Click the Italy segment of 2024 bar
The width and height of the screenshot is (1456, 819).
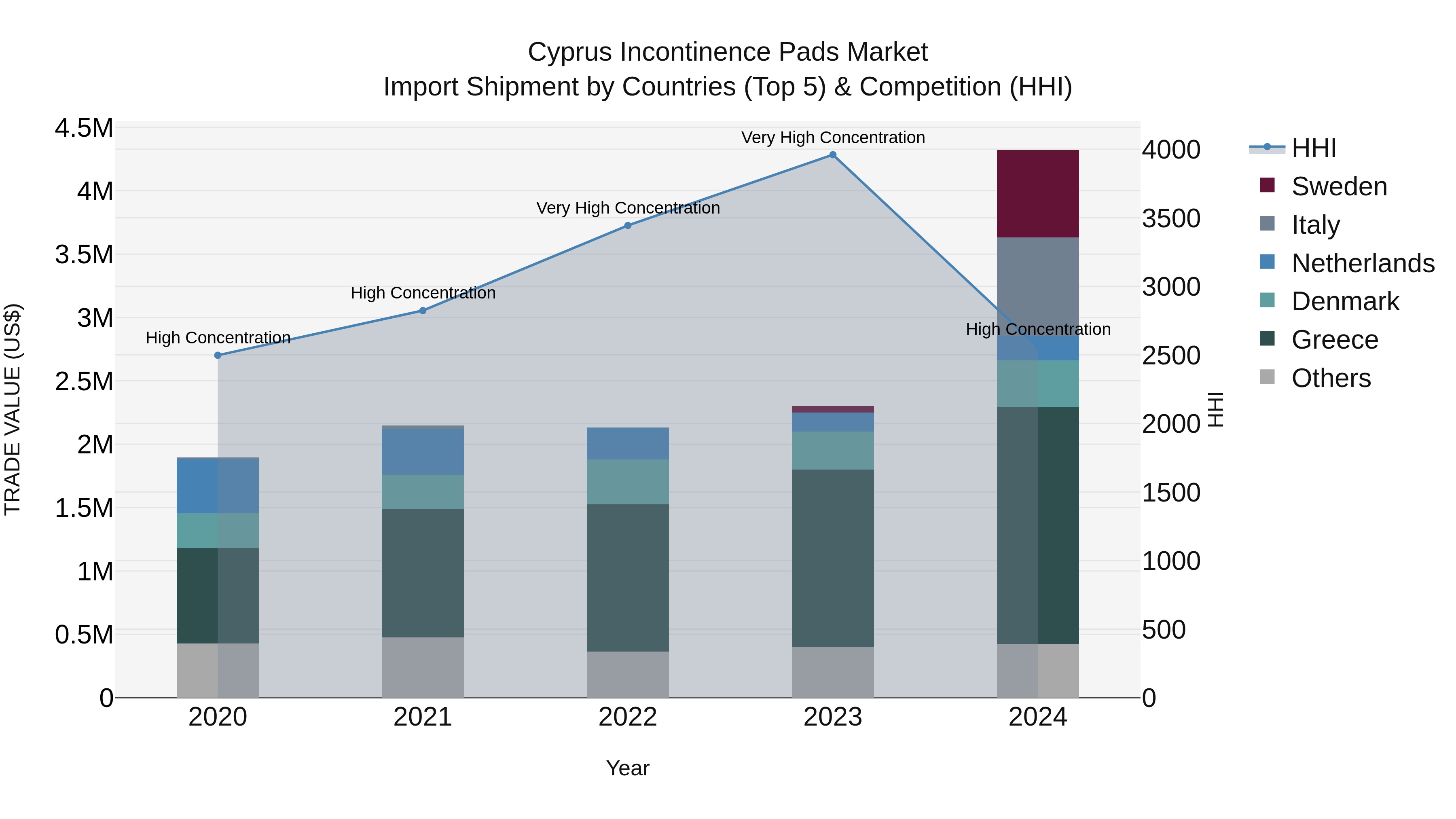coord(1038,287)
